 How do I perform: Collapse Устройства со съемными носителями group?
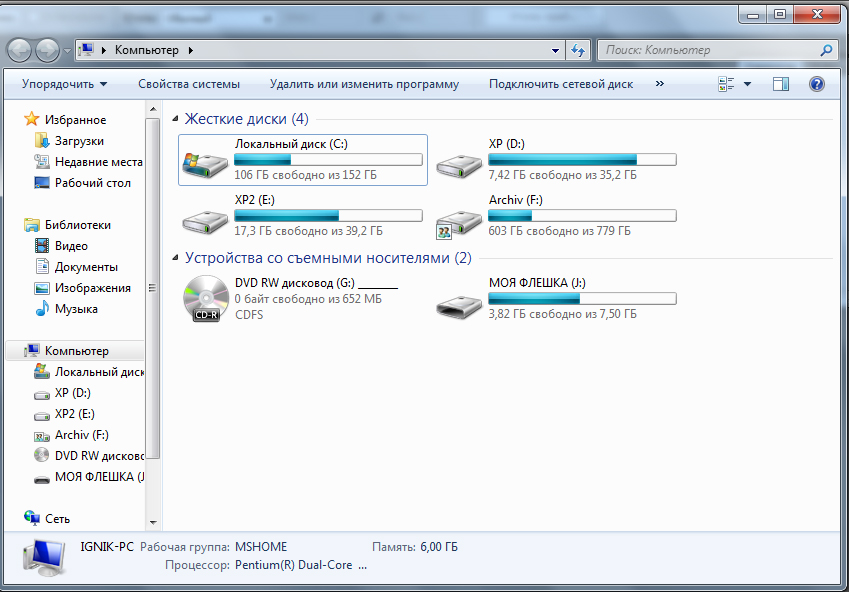175,258
